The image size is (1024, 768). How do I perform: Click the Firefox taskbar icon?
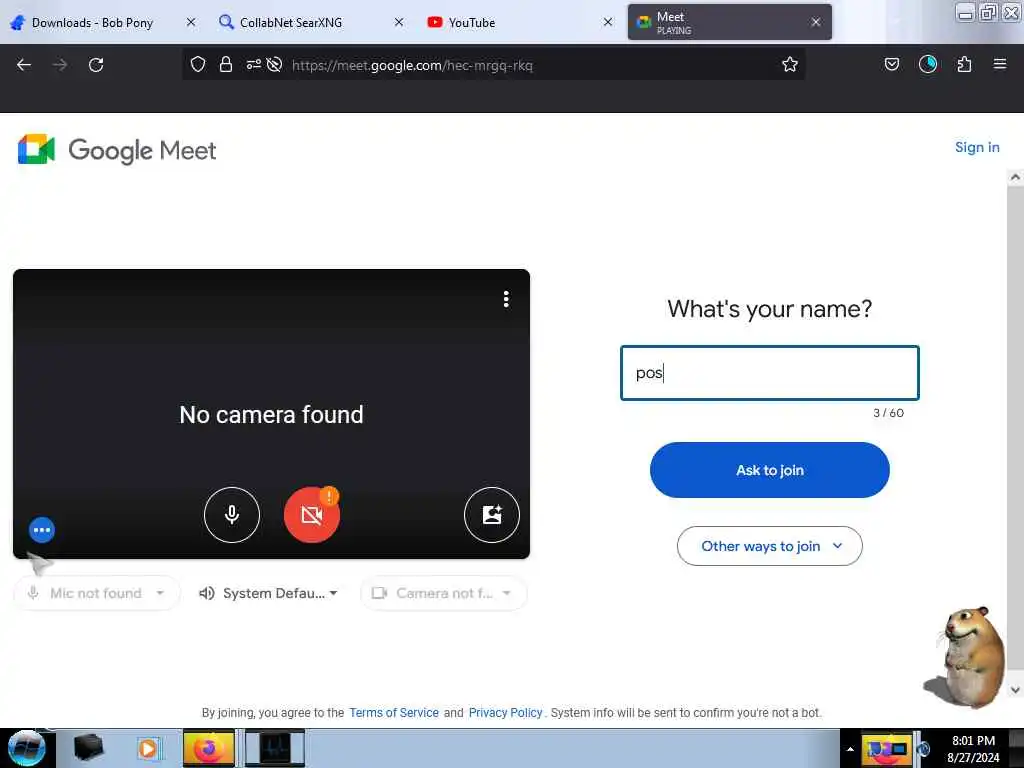(x=208, y=748)
